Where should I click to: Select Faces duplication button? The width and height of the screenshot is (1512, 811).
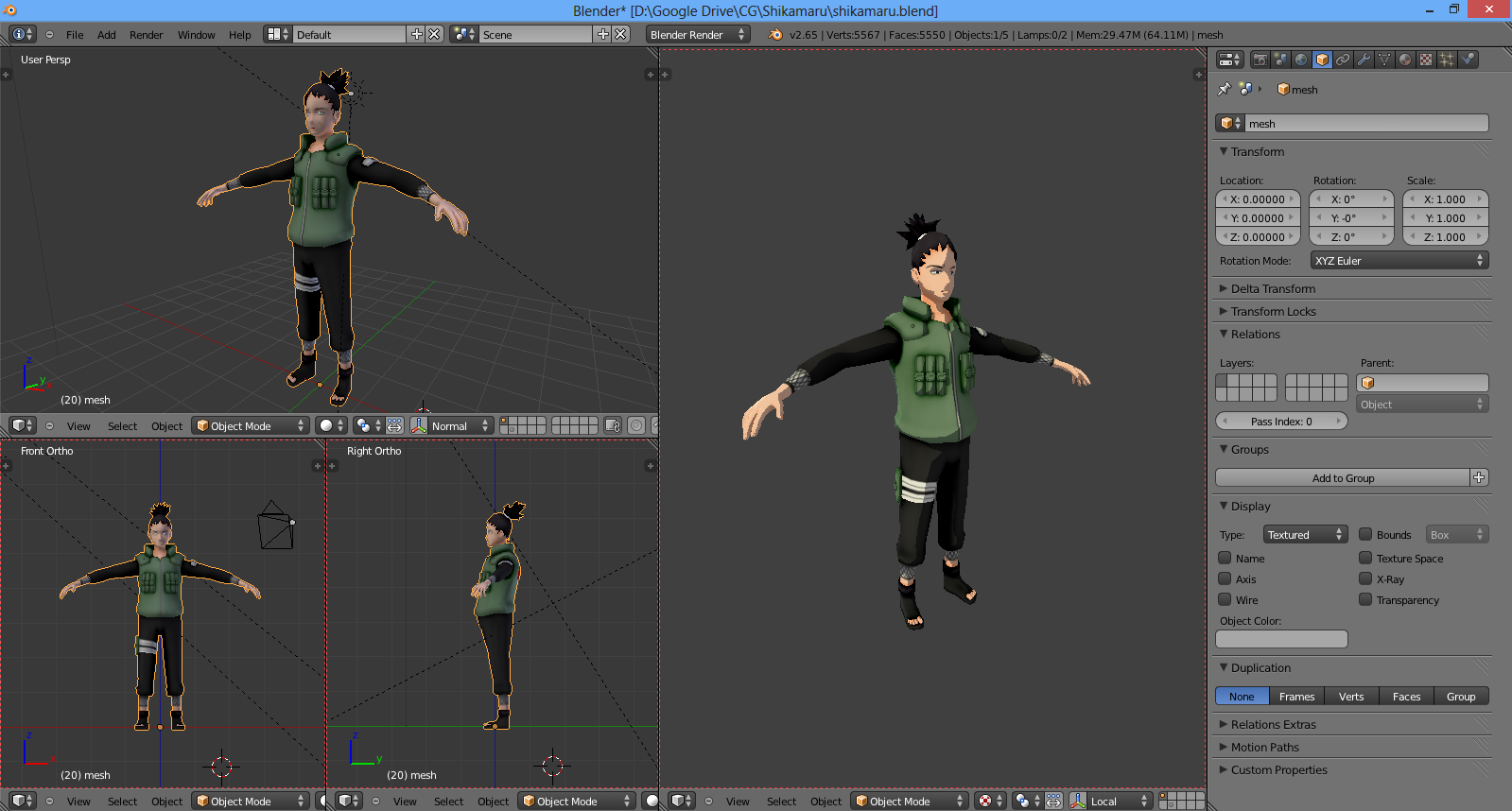1406,697
